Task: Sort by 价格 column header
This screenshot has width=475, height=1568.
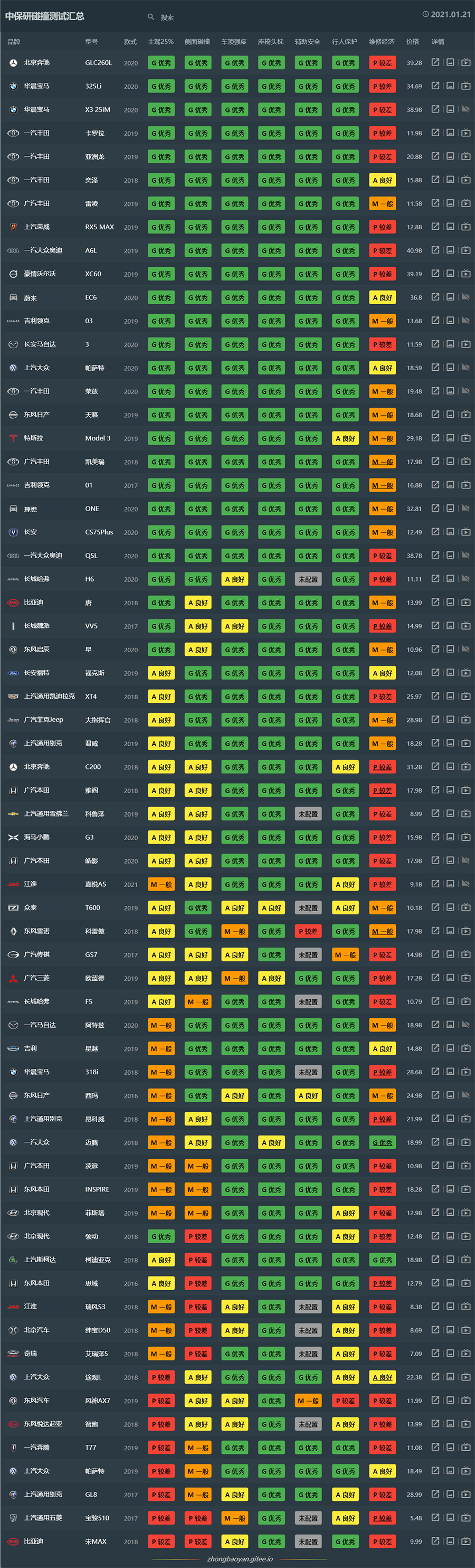Action: (x=412, y=41)
